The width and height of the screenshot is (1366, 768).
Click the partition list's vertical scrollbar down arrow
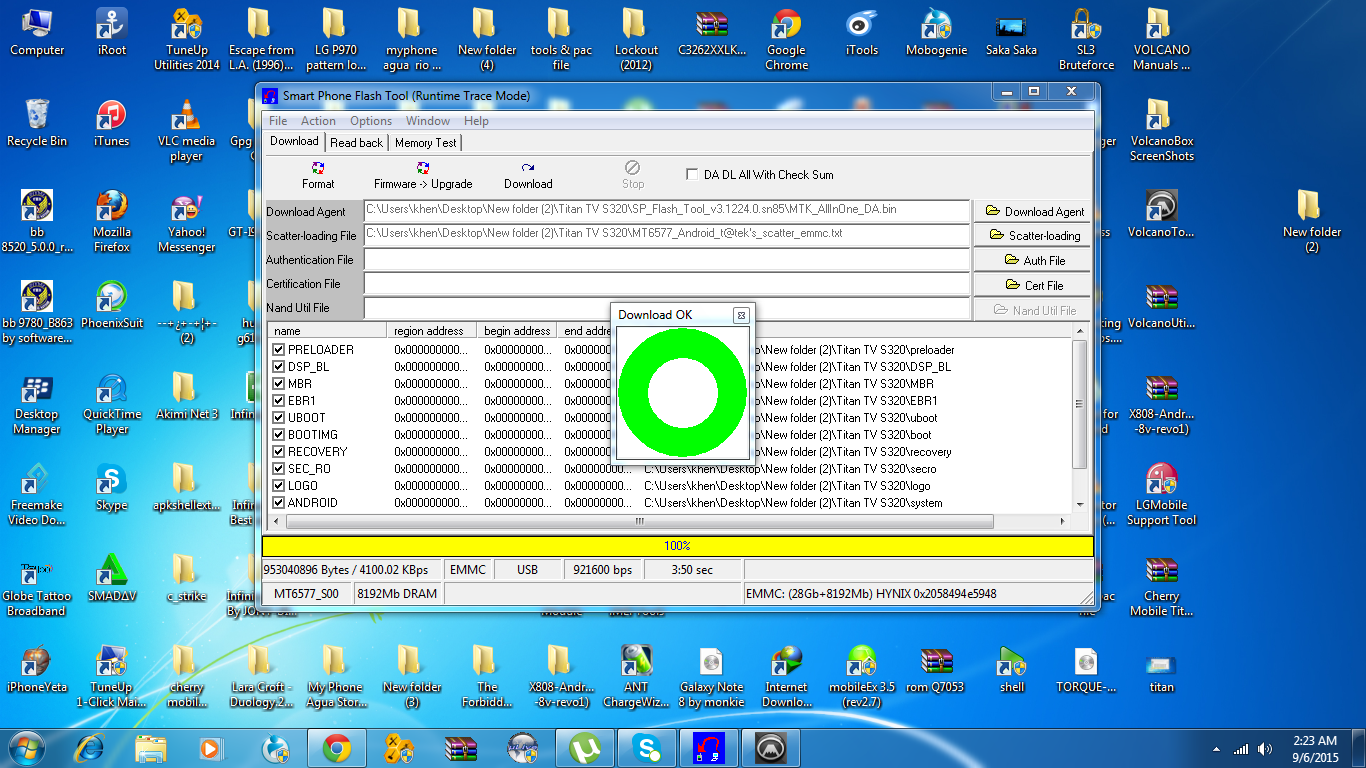tap(1080, 505)
